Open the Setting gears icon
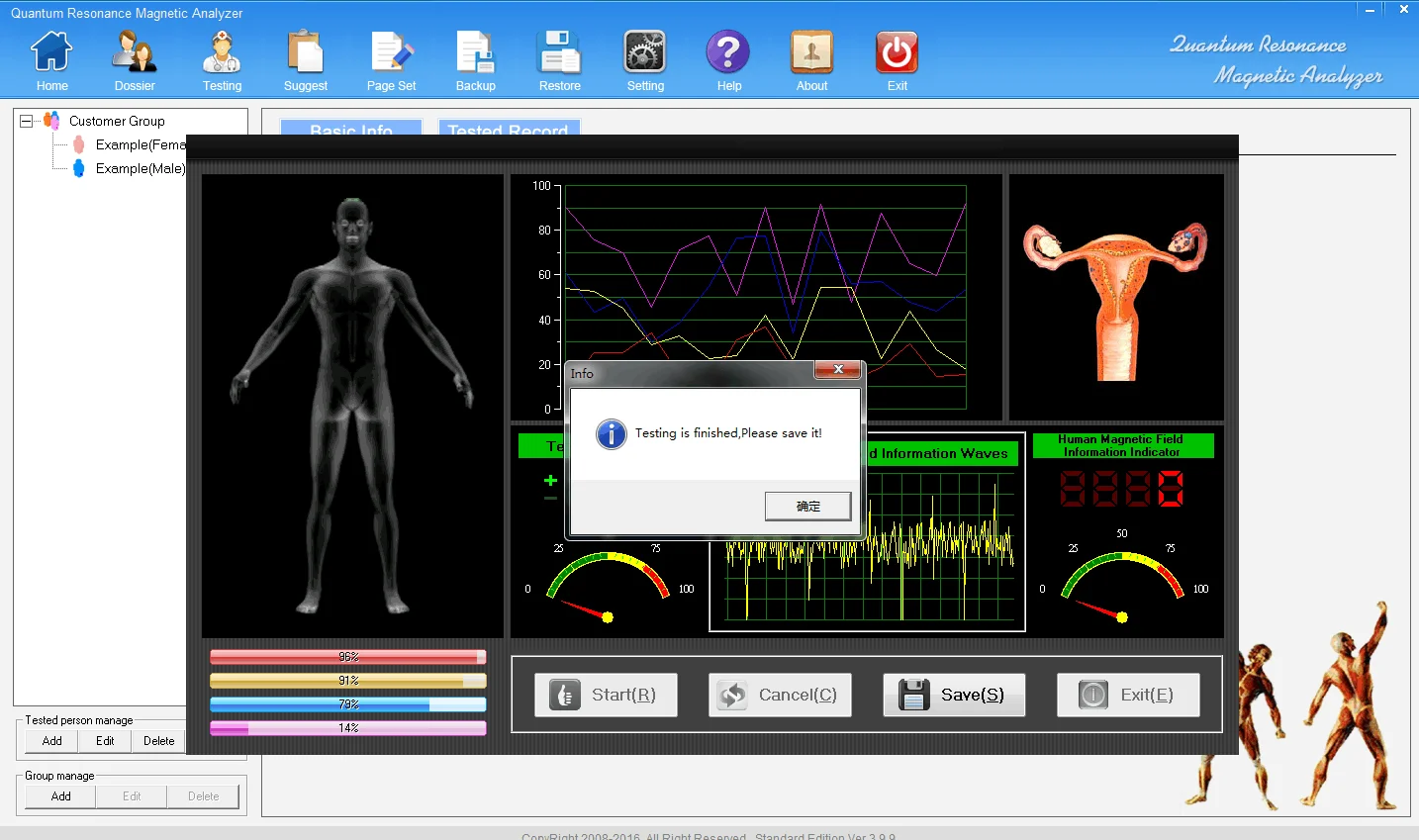This screenshot has width=1419, height=840. [x=645, y=53]
